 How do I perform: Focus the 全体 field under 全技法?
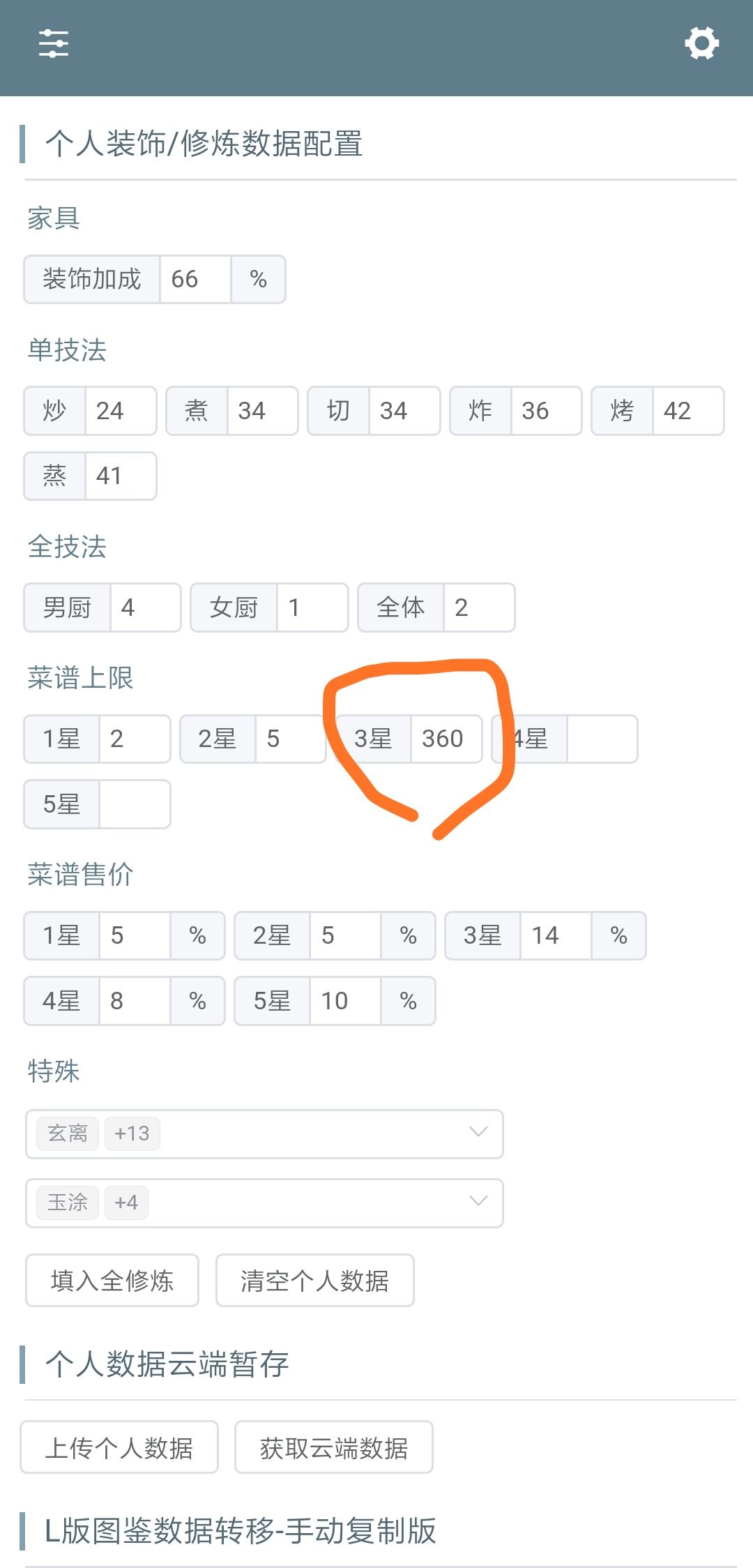[x=478, y=608]
